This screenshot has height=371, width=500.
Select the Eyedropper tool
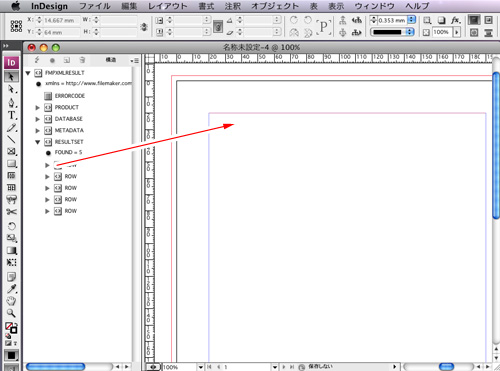(x=11, y=289)
